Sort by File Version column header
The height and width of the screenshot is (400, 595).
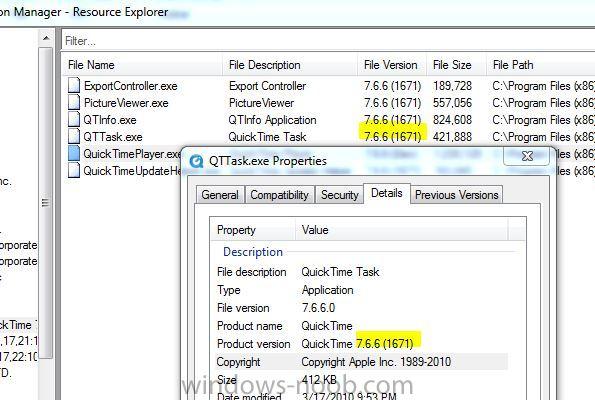point(392,65)
